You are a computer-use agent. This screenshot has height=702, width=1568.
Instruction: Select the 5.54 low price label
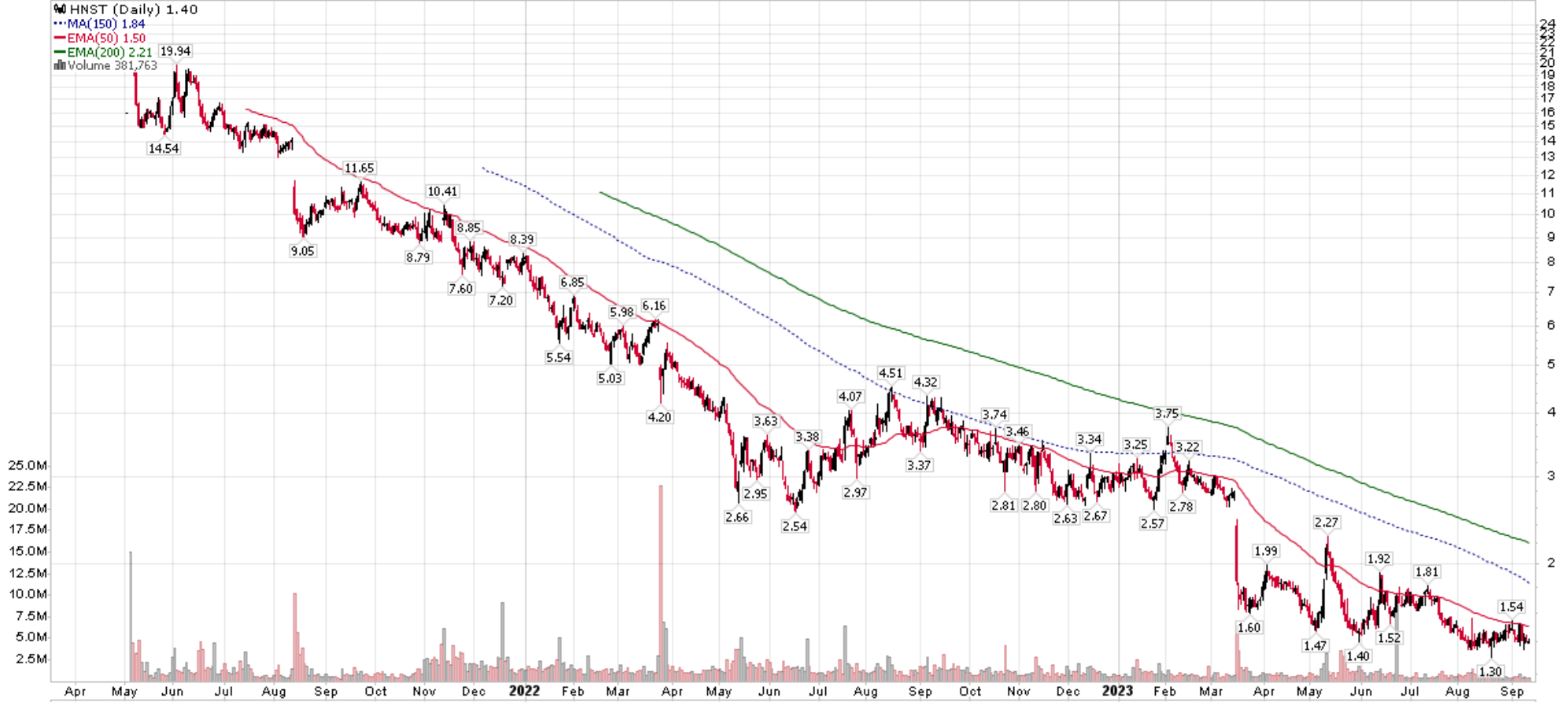pos(558,357)
